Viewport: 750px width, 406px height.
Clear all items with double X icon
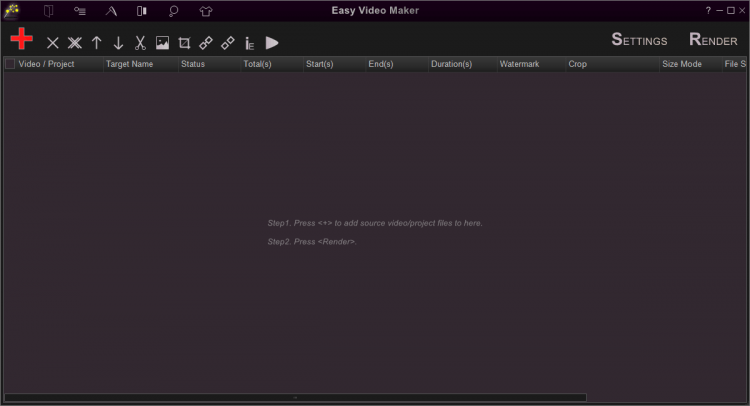[74, 43]
